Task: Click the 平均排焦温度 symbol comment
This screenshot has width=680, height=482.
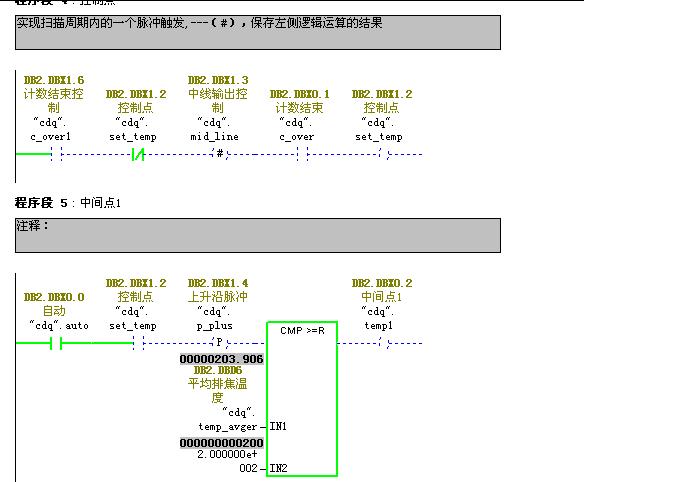Action: point(217,390)
